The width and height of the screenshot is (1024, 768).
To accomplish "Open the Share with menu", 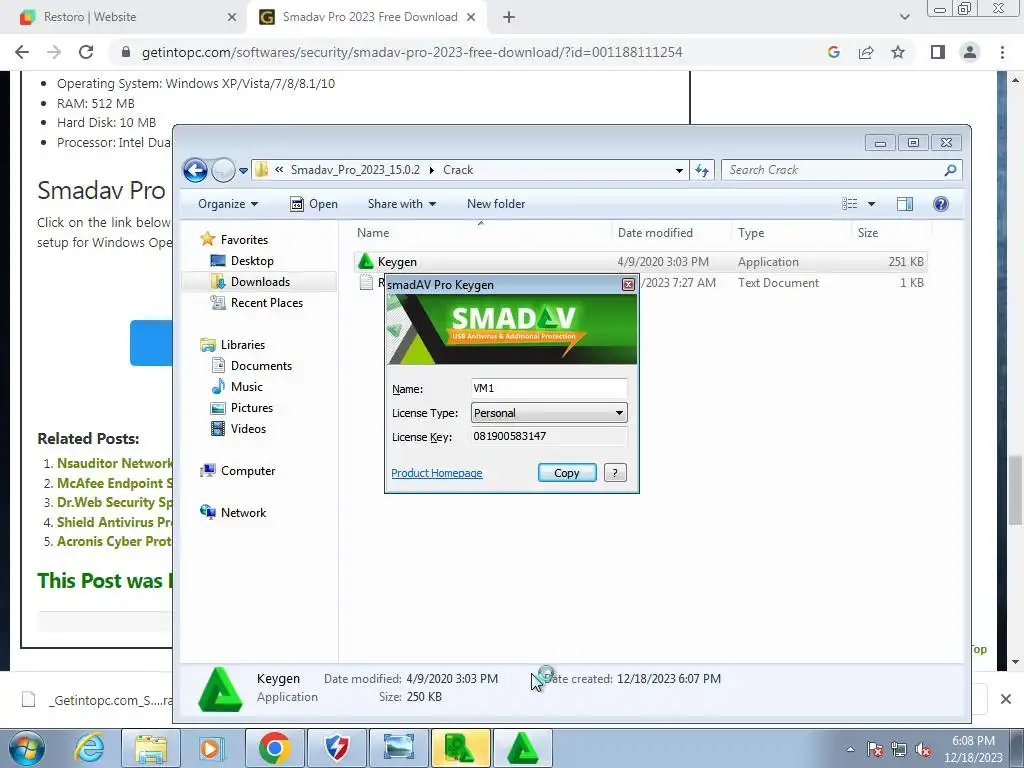I will pos(402,204).
